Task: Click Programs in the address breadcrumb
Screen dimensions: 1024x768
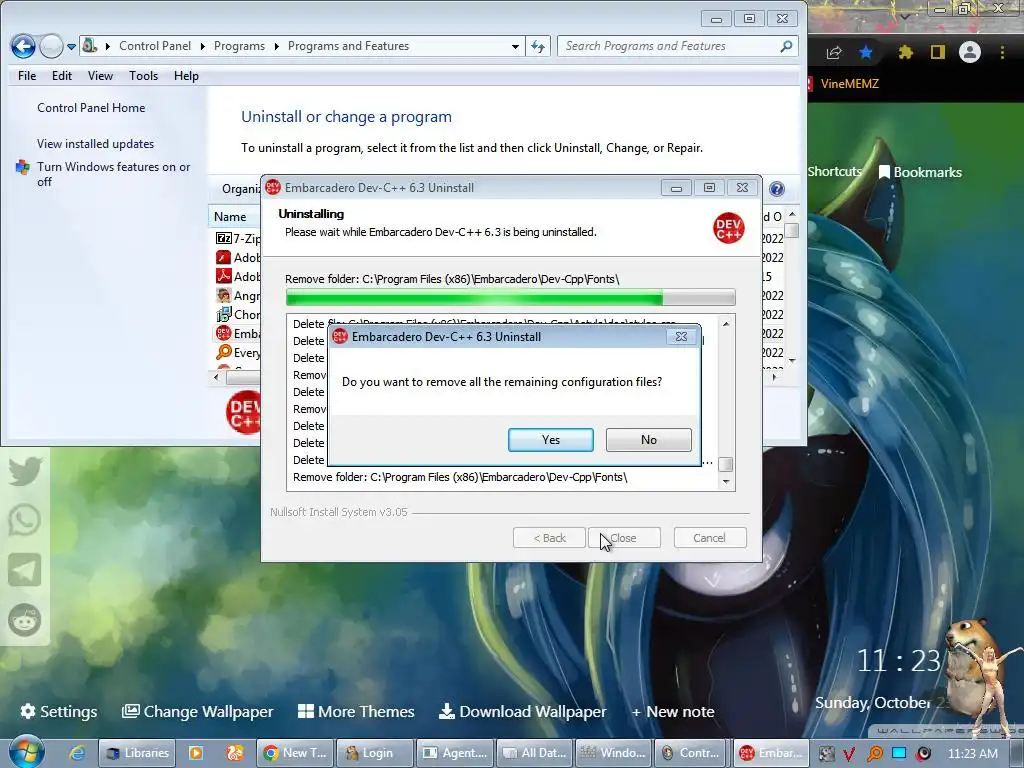Action: coord(239,46)
